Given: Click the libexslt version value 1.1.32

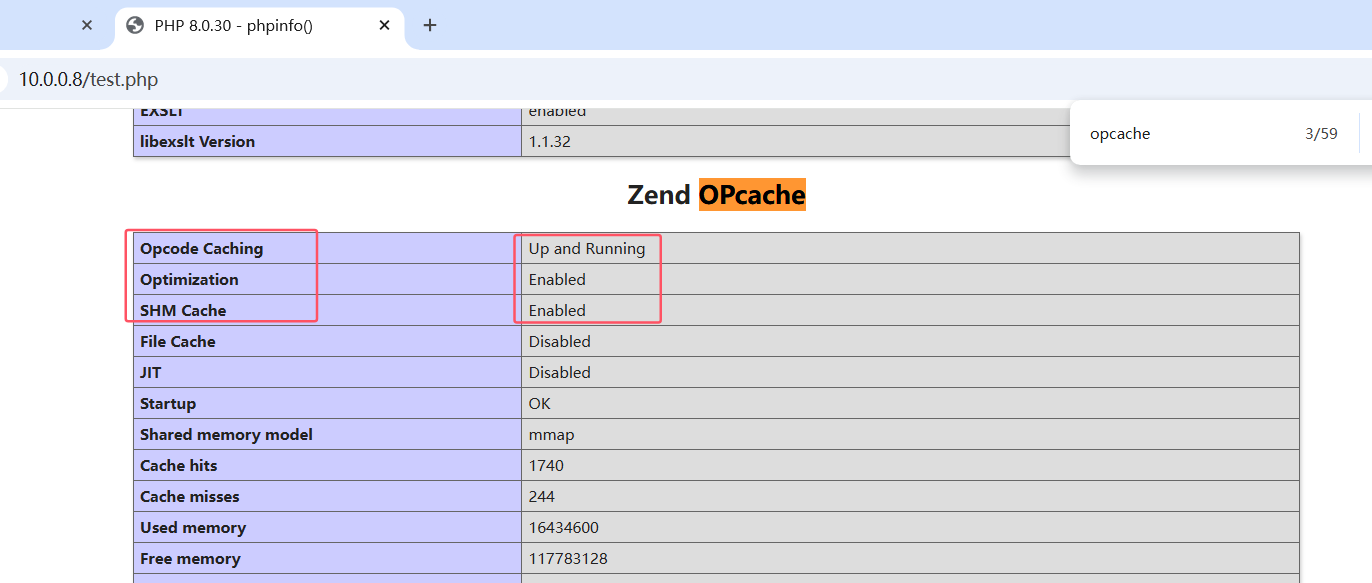Looking at the screenshot, I should pos(550,141).
